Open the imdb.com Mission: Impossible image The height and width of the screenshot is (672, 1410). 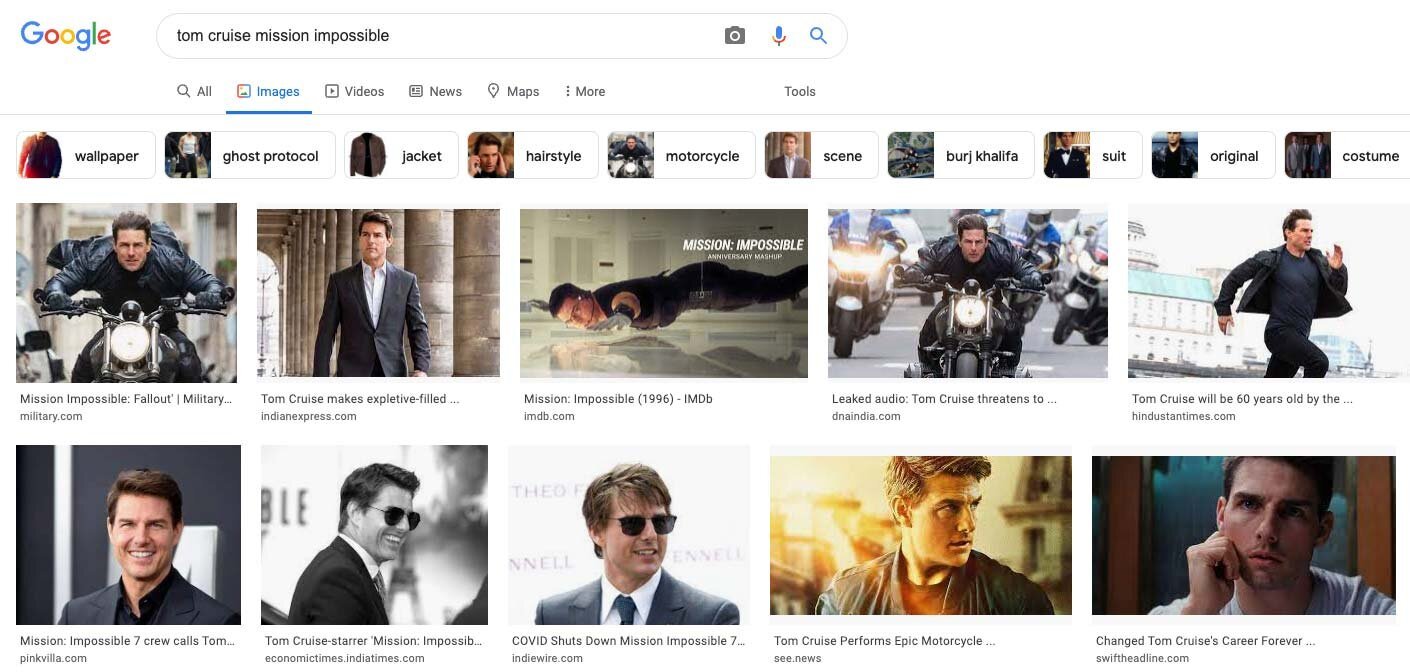point(664,293)
